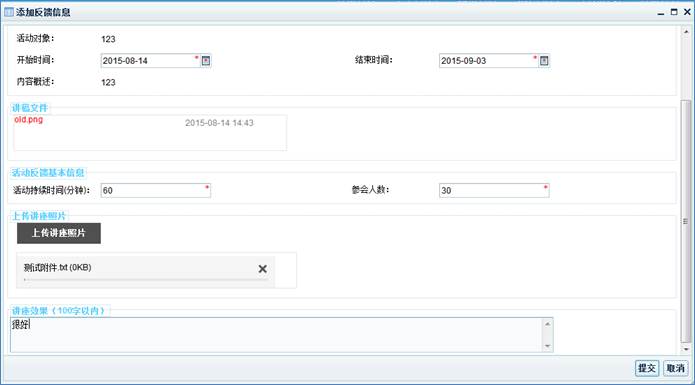Click into the 讲座效果 text area

(x=277, y=335)
